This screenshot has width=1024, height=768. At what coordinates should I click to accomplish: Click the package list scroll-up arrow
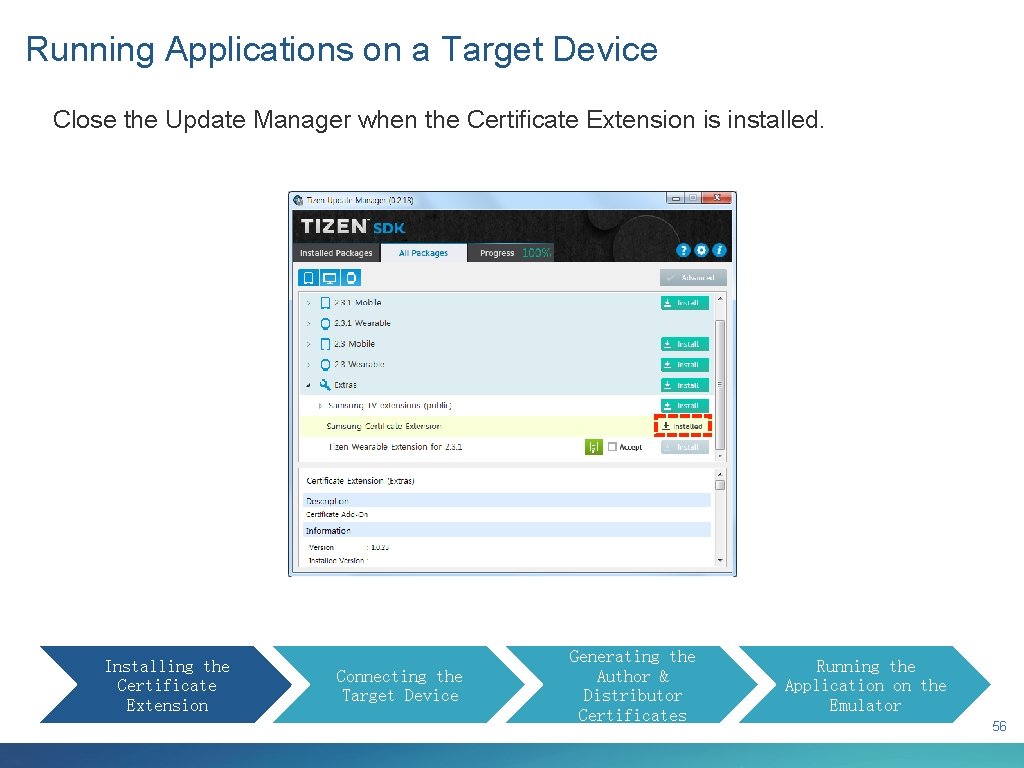point(720,298)
